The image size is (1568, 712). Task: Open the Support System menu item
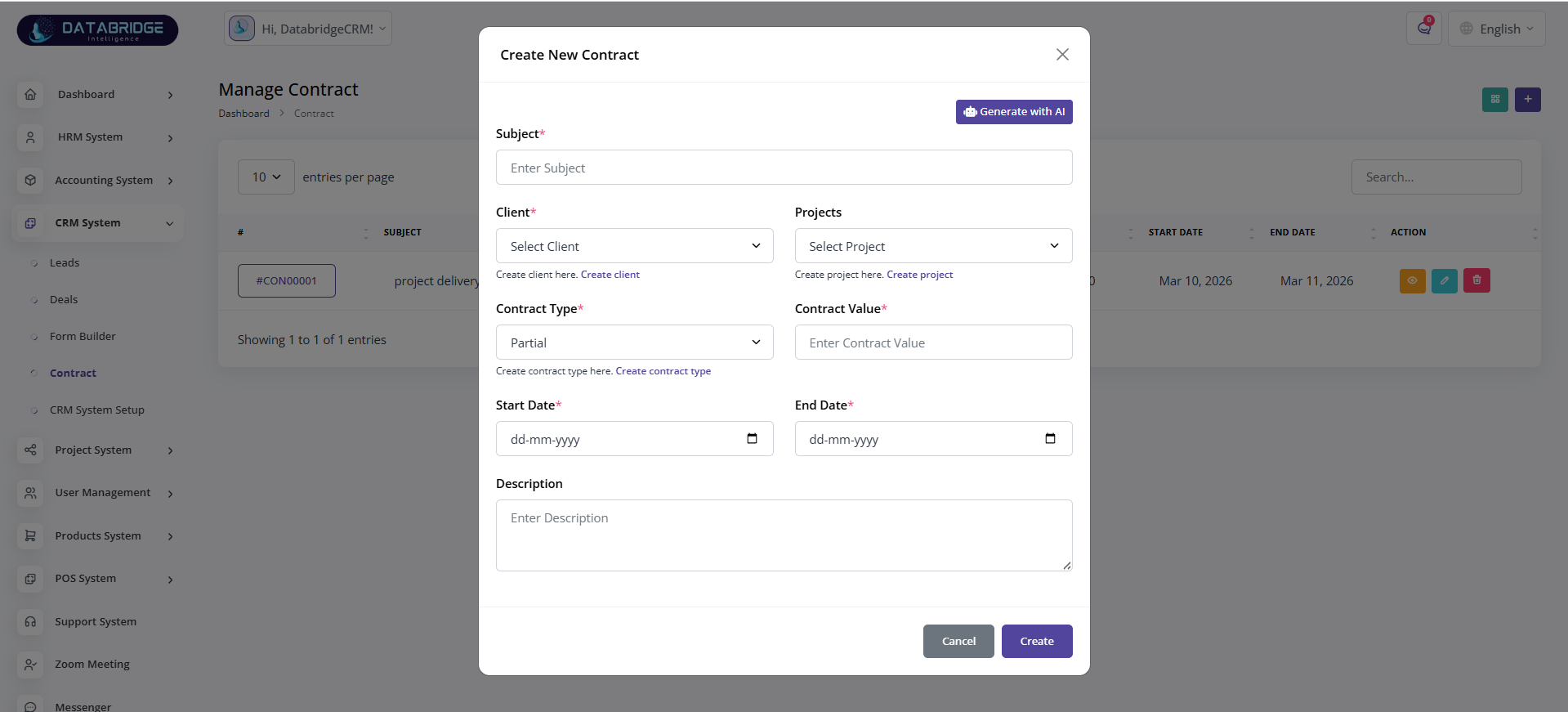point(96,621)
